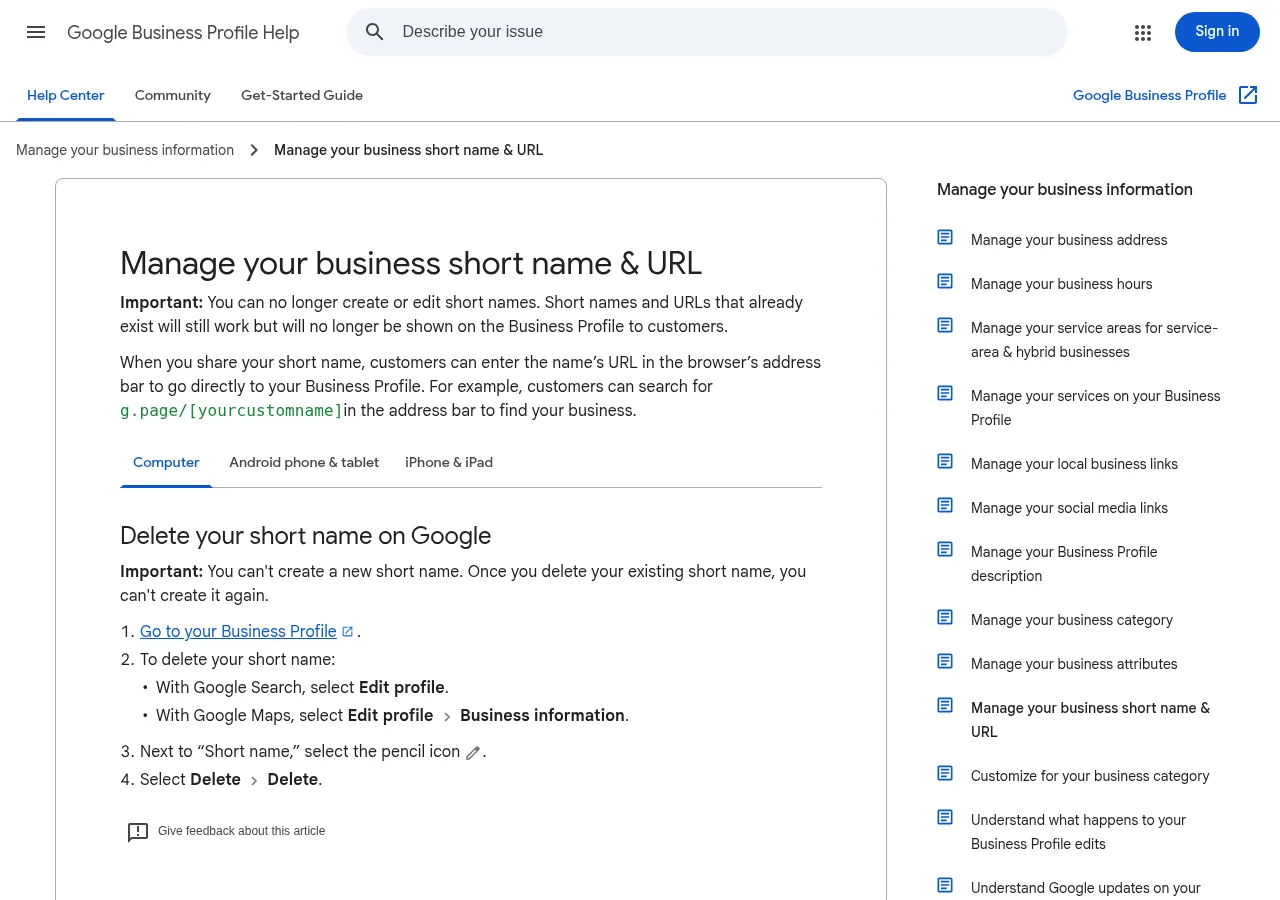Open Manage your social media links article
The image size is (1280, 900).
(x=1069, y=508)
